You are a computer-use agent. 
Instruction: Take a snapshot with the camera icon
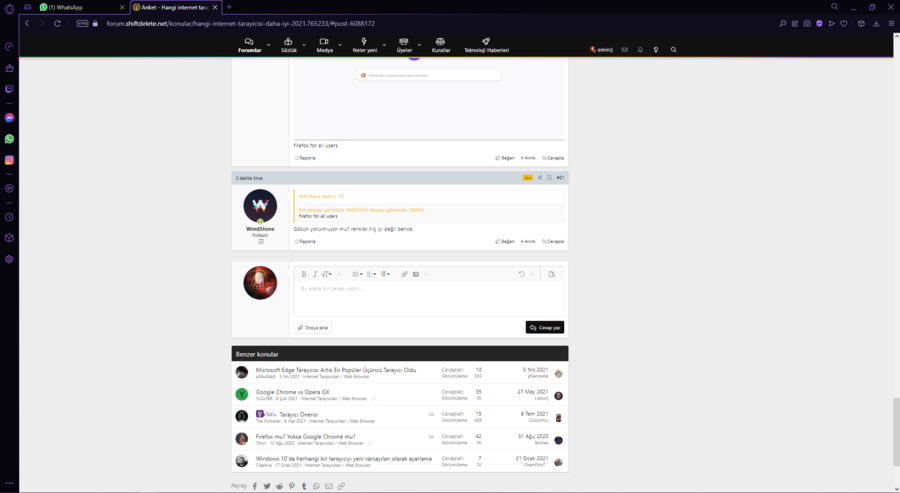[807, 24]
